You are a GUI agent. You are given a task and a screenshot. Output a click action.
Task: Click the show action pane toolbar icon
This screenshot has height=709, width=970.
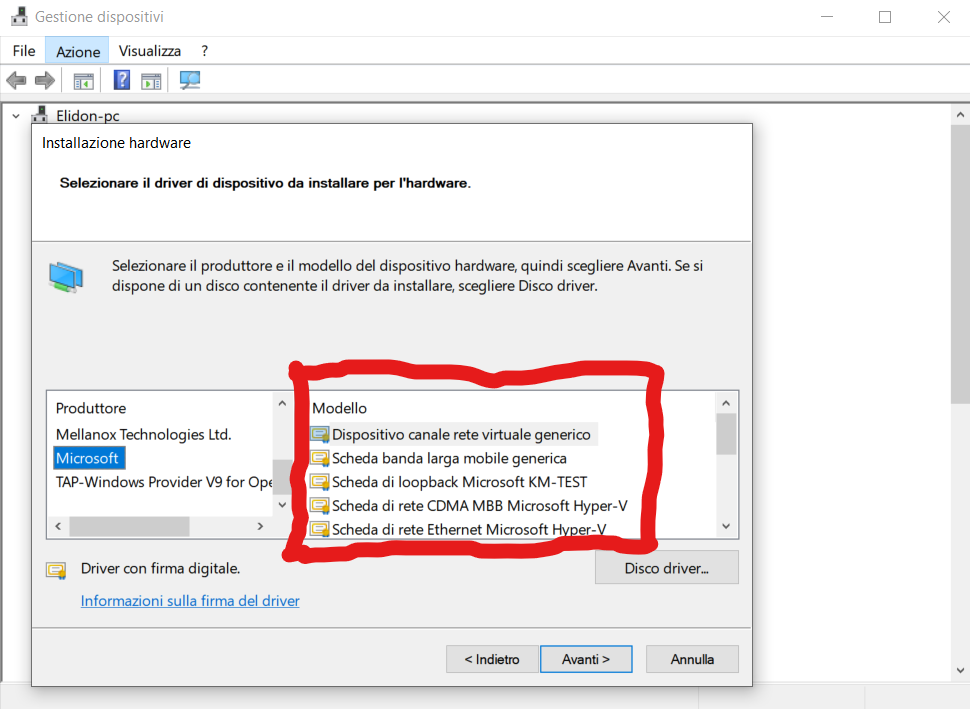[x=150, y=80]
